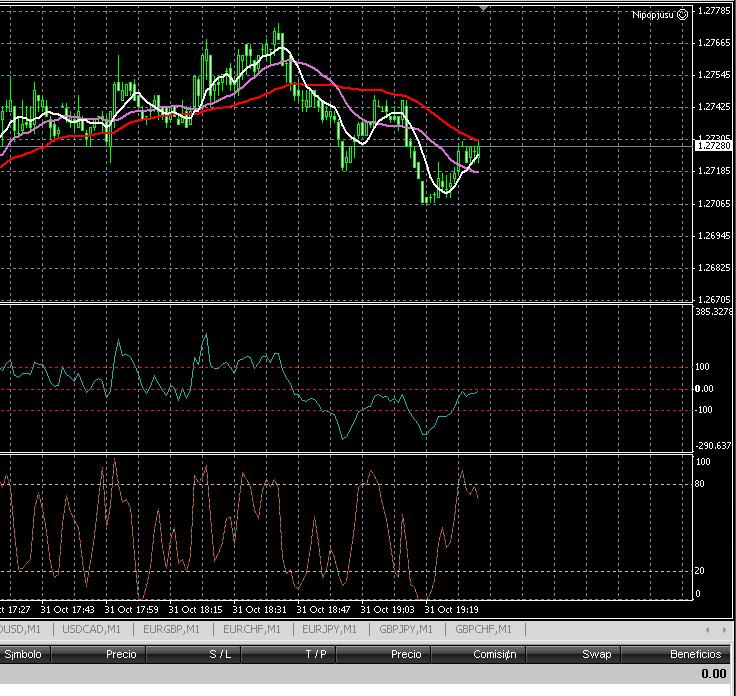
Task: Switch to the EURJPY,M1 tab
Action: tap(328, 629)
